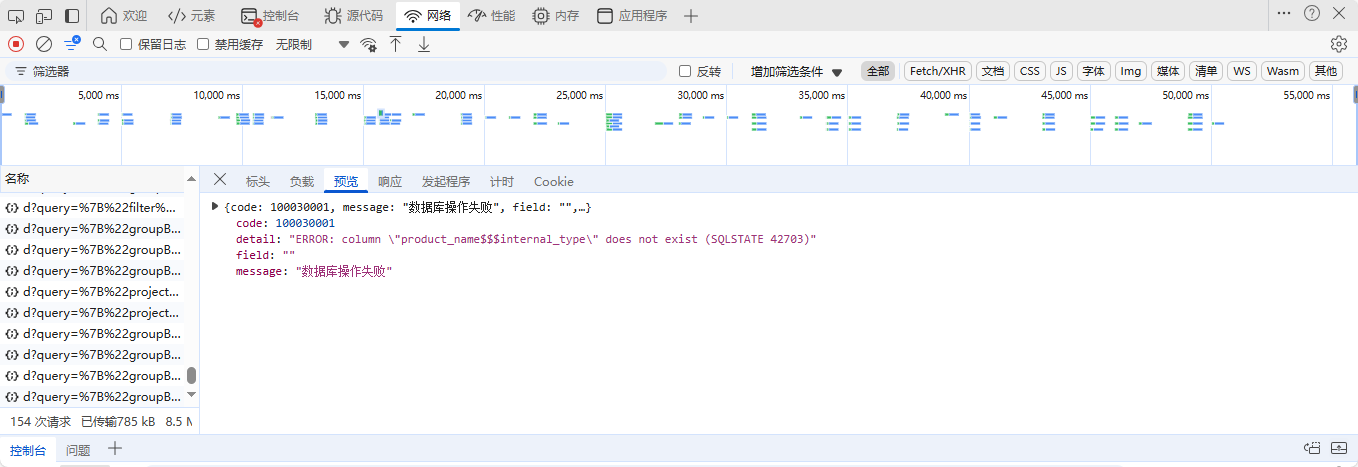Import HAR file upload arrow
Screen dimensions: 1358x467
pos(396,44)
